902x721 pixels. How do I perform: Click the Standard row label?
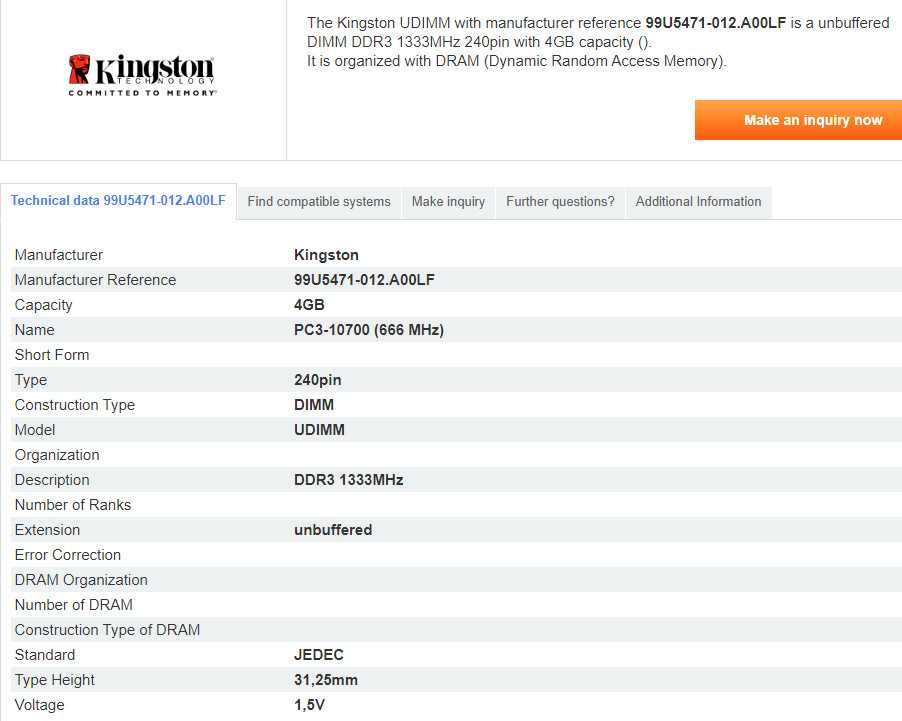click(45, 655)
